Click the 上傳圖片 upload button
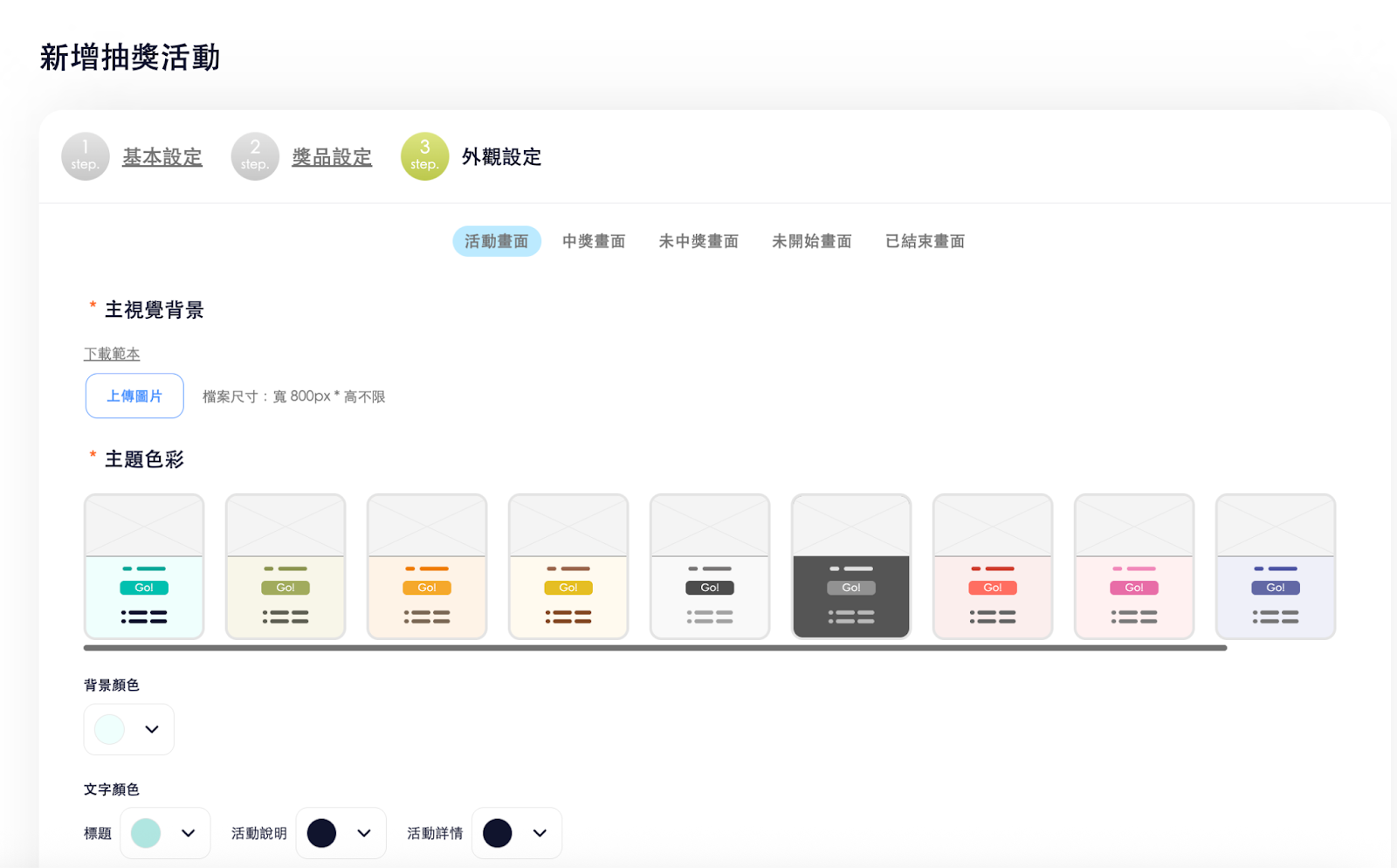The width and height of the screenshot is (1397, 868). [134, 396]
